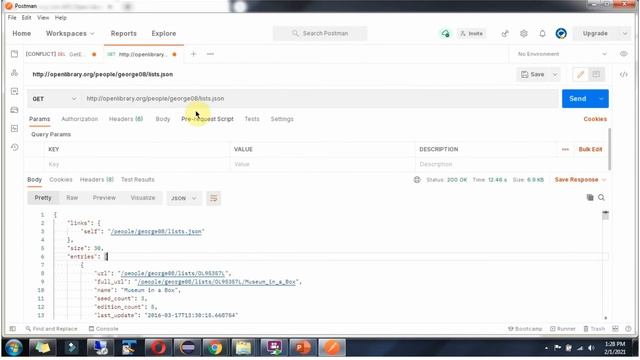The width and height of the screenshot is (640, 360).
Task: Open the History sidebar icon
Action: [15, 147]
